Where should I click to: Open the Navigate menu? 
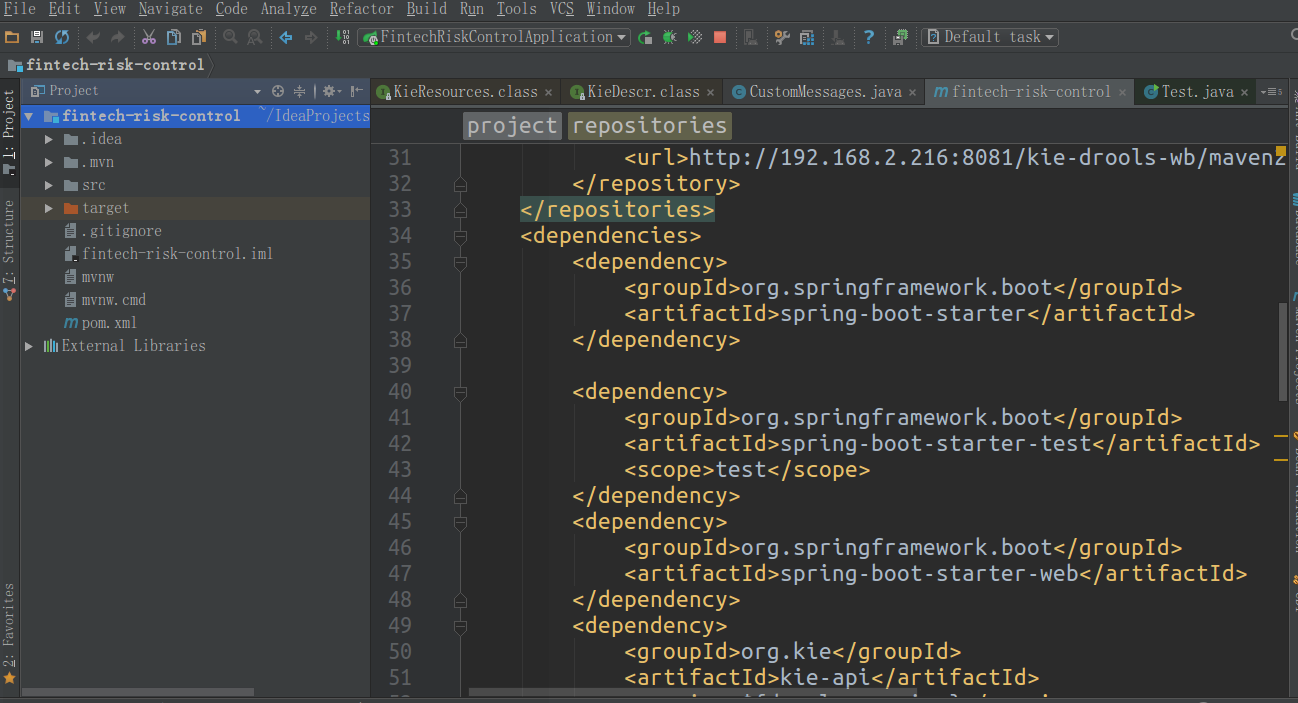click(170, 9)
